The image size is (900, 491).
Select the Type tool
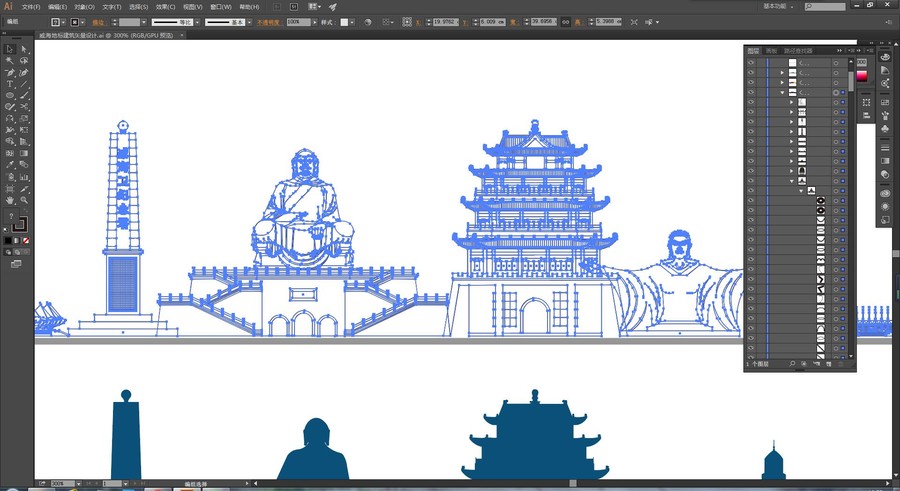point(10,84)
